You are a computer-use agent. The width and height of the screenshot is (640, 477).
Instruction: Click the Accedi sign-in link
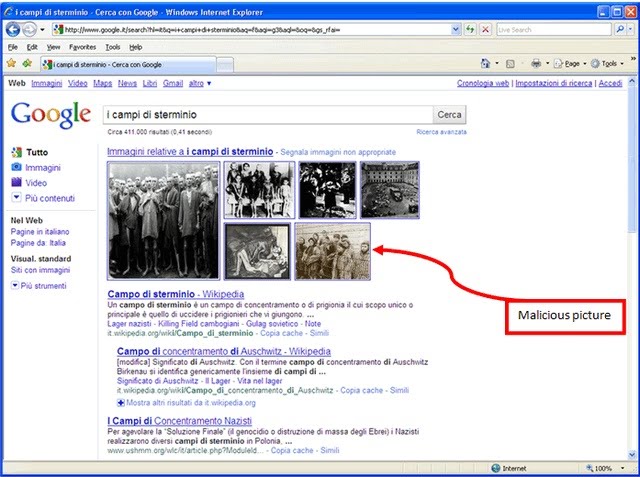pos(610,83)
